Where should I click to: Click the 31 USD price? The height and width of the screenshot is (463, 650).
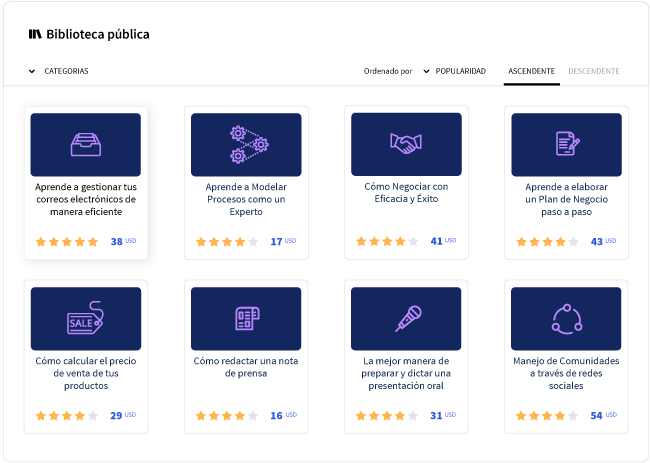click(443, 415)
